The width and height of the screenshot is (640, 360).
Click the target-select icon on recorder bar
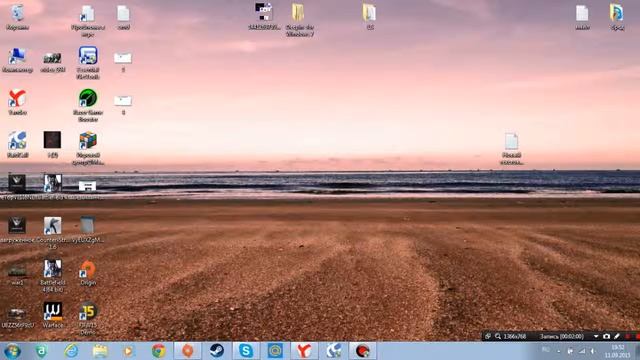click(488, 336)
